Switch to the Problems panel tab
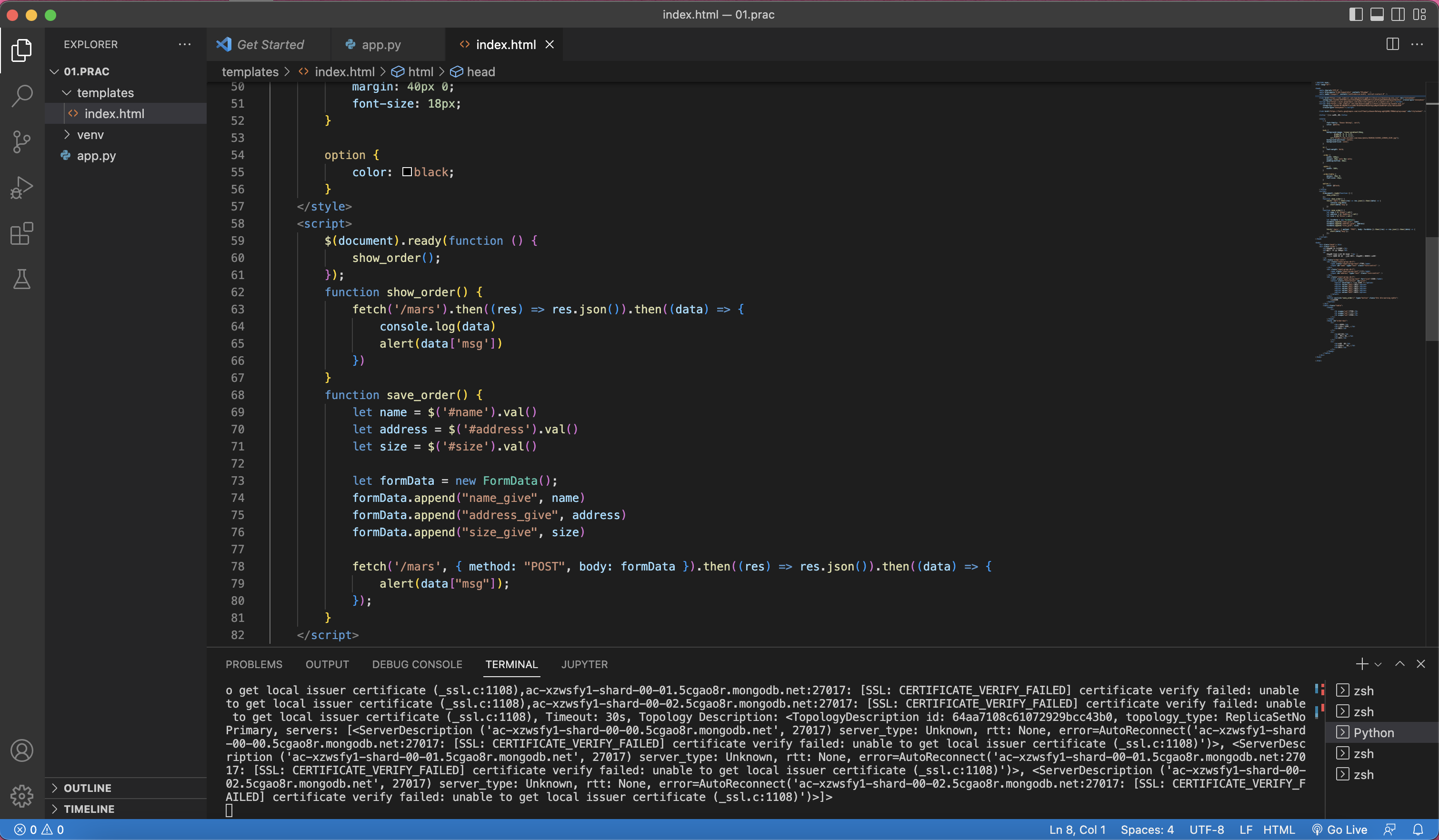This screenshot has height=840, width=1439. pos(254,664)
